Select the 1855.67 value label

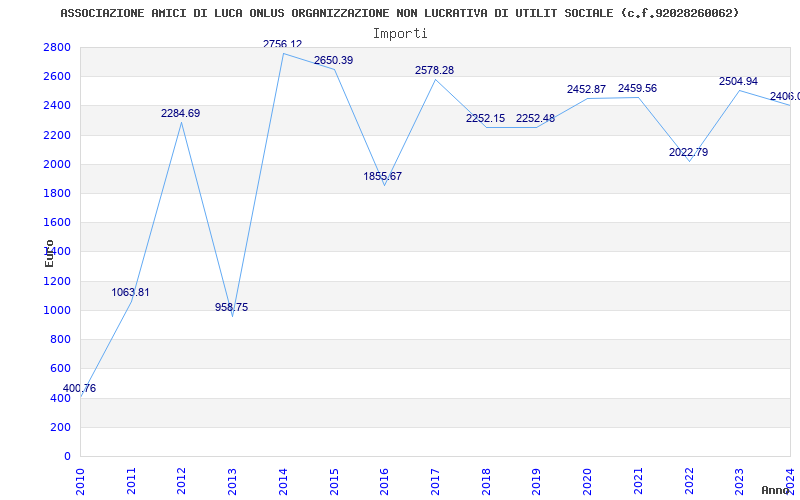(383, 176)
